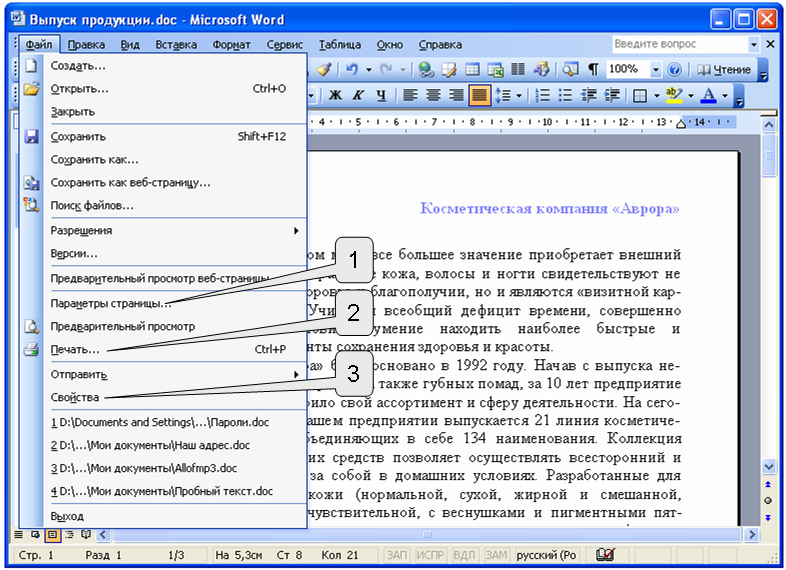Click the Redo arrow icon
Image resolution: width=786 pixels, height=570 pixels.
click(386, 69)
